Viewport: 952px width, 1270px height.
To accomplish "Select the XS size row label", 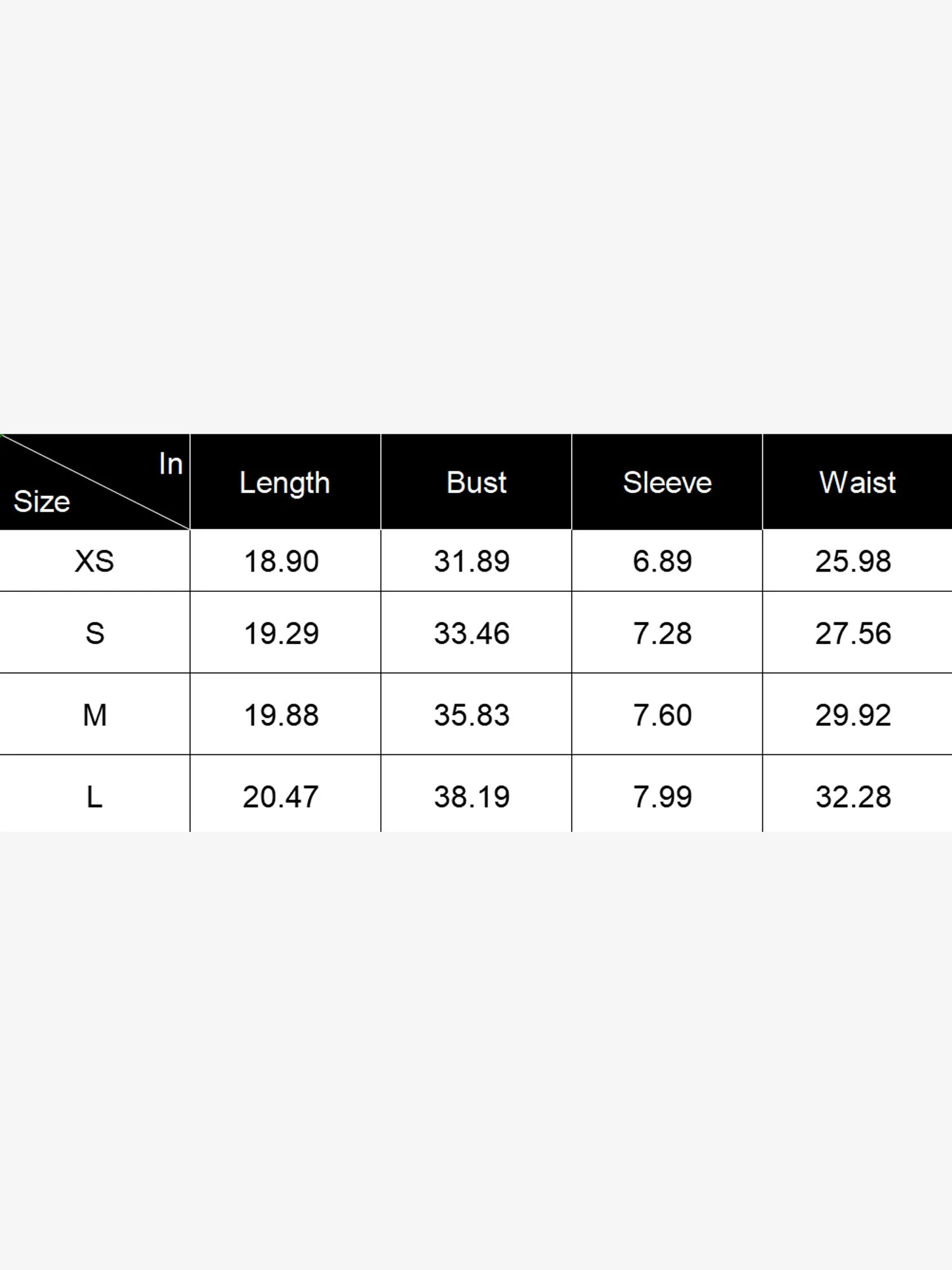I will pyautogui.click(x=95, y=561).
